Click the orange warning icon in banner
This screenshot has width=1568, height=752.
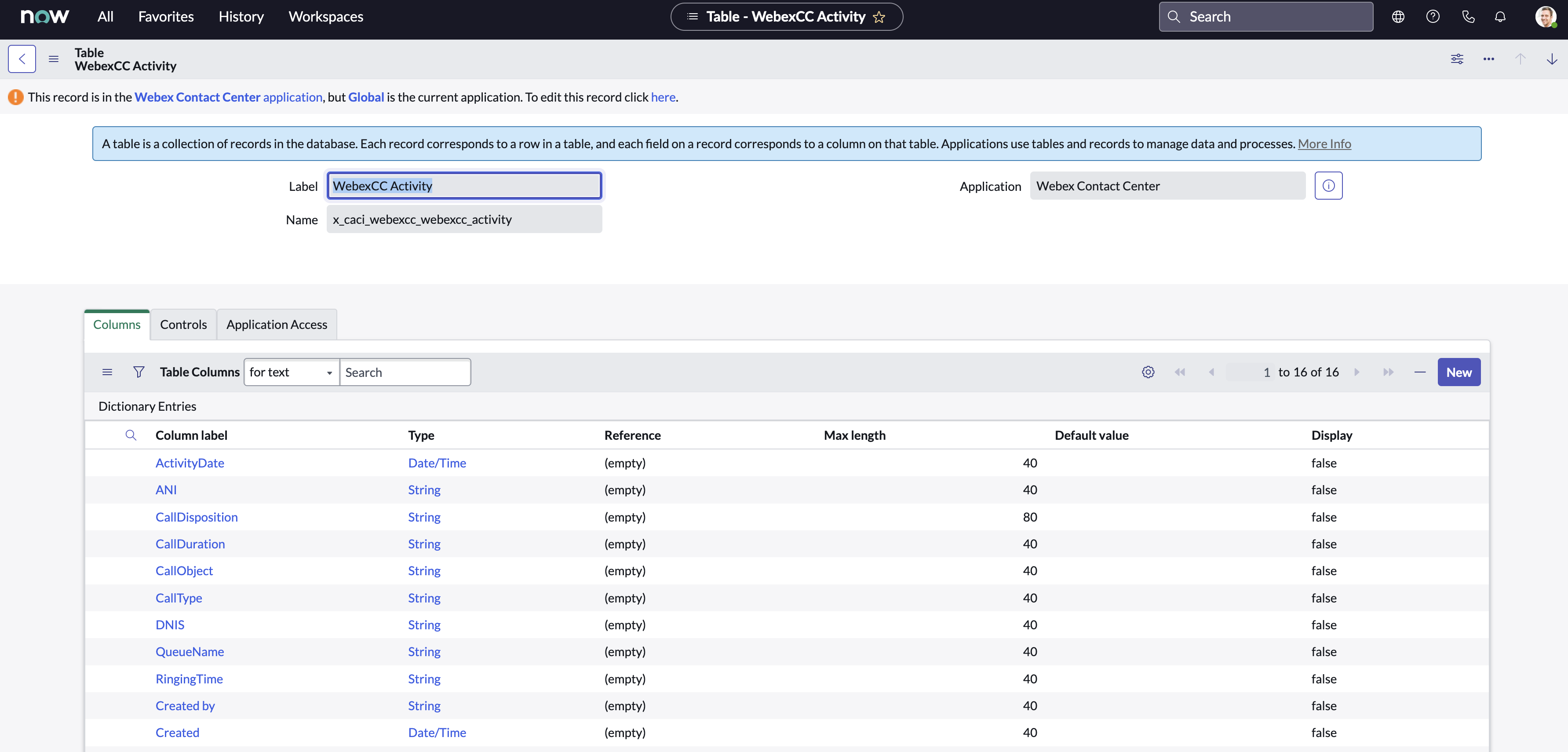[x=16, y=98]
